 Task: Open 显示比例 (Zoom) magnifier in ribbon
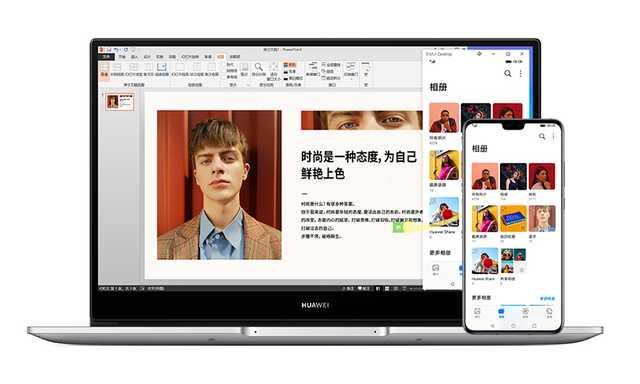pyautogui.click(x=259, y=70)
